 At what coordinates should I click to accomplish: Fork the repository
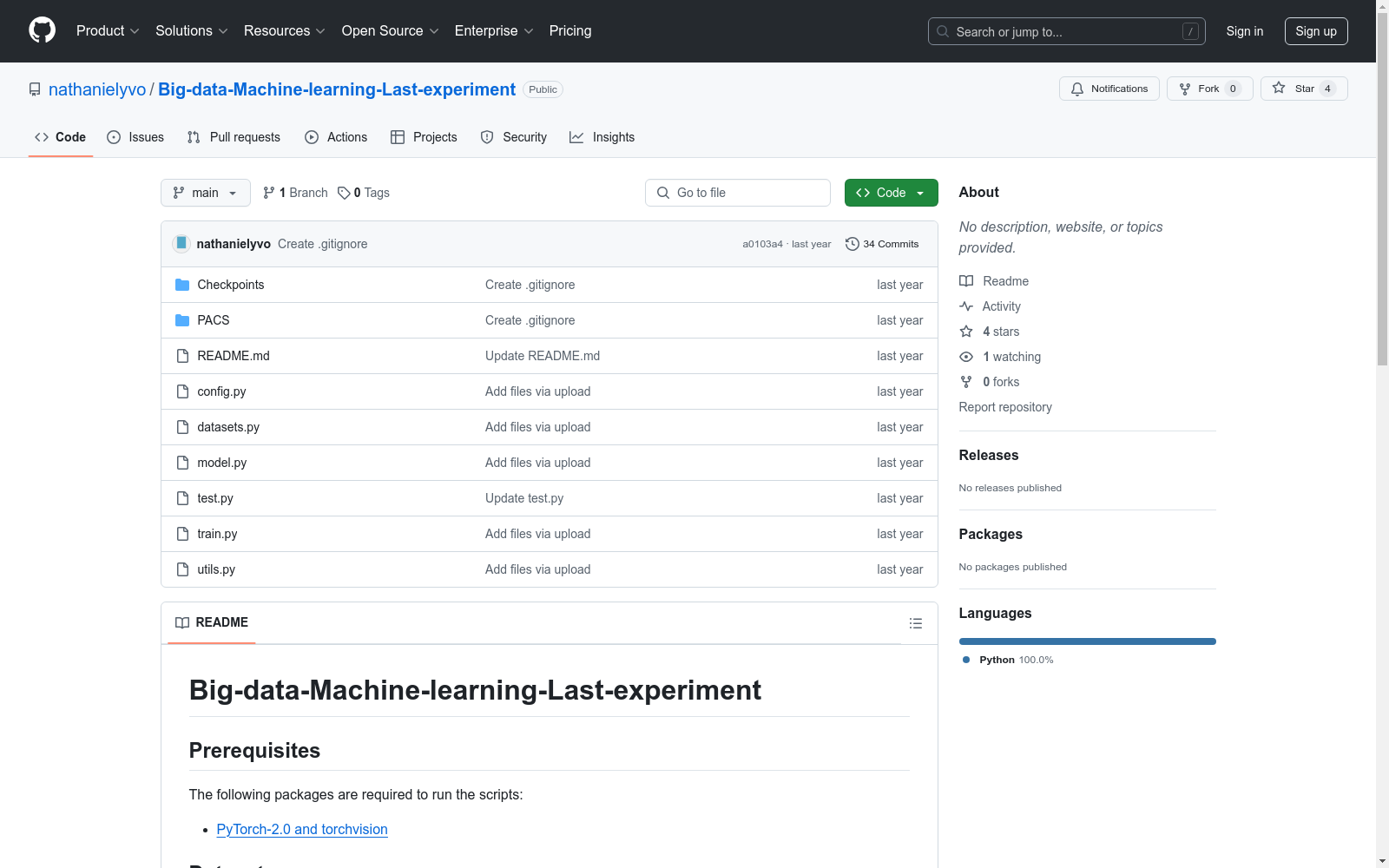coord(1209,89)
